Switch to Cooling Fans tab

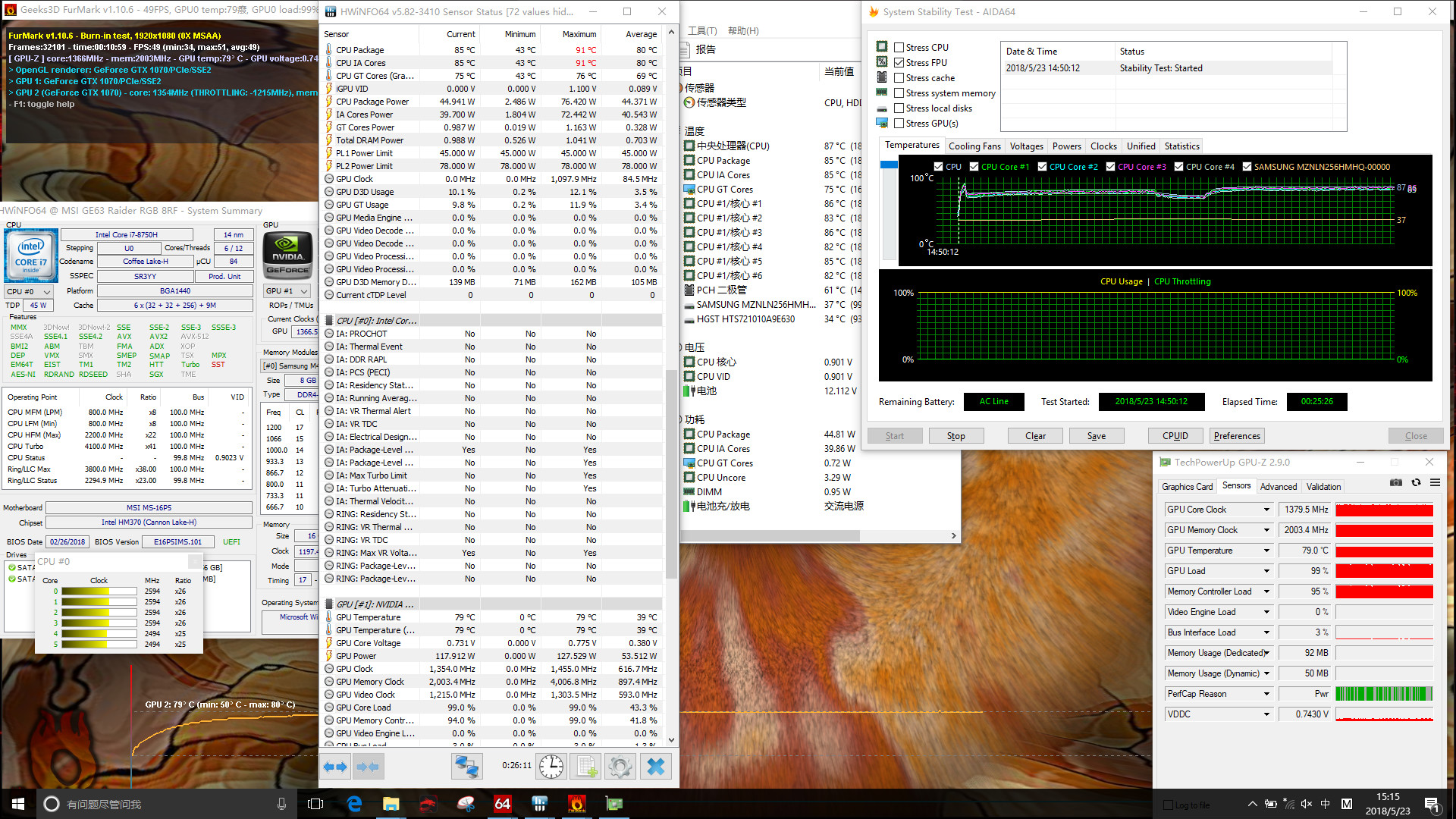tap(974, 146)
